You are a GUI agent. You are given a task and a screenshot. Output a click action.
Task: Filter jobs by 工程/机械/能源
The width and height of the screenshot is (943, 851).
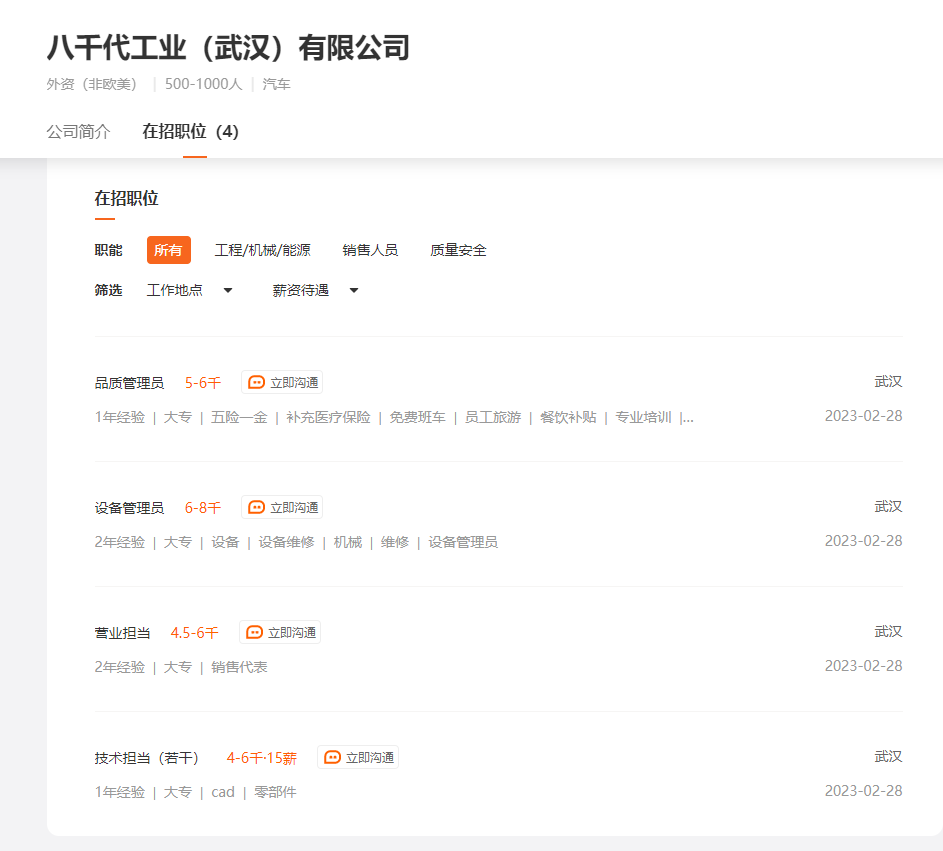(263, 250)
